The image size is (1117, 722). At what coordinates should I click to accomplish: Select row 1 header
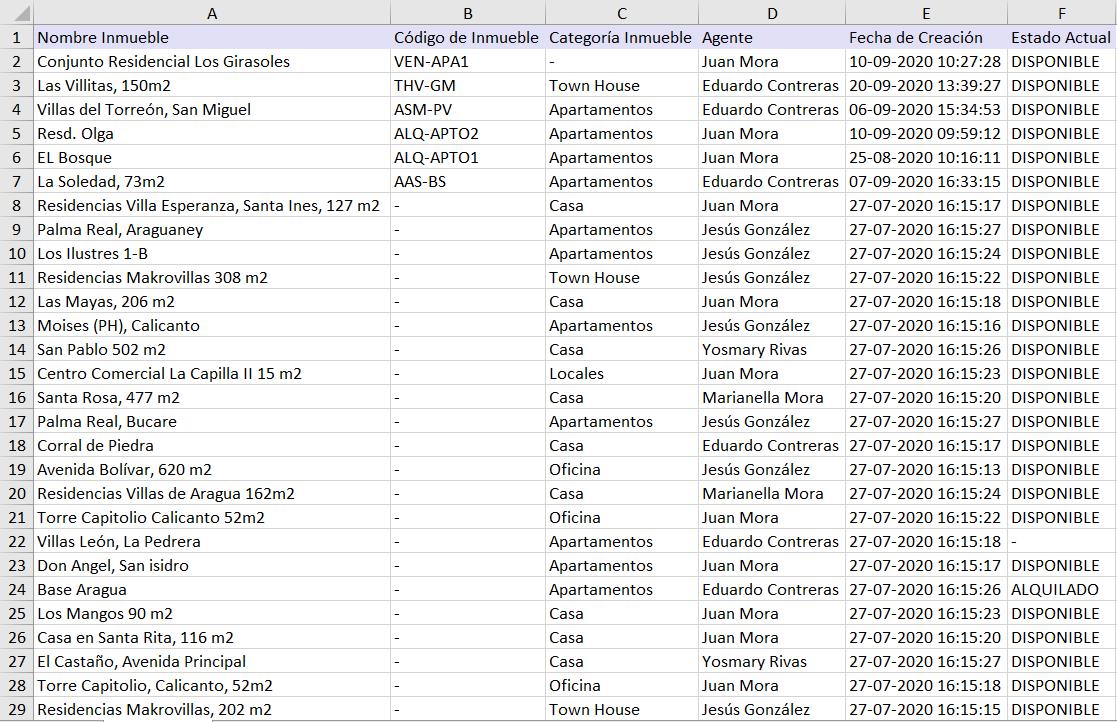coord(16,37)
